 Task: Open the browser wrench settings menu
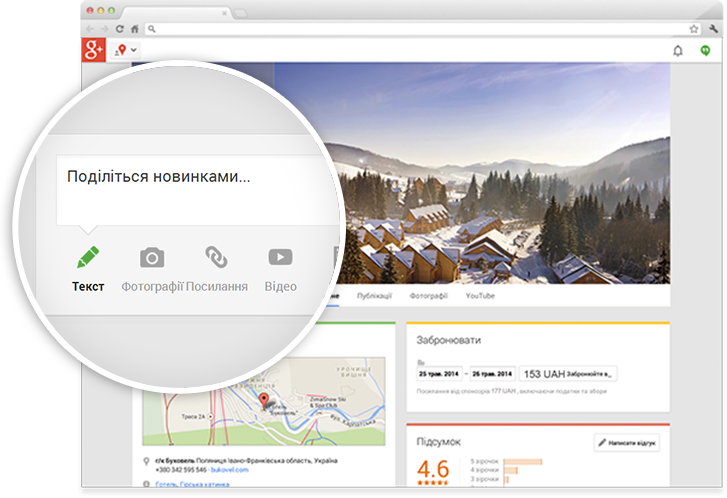coord(714,29)
